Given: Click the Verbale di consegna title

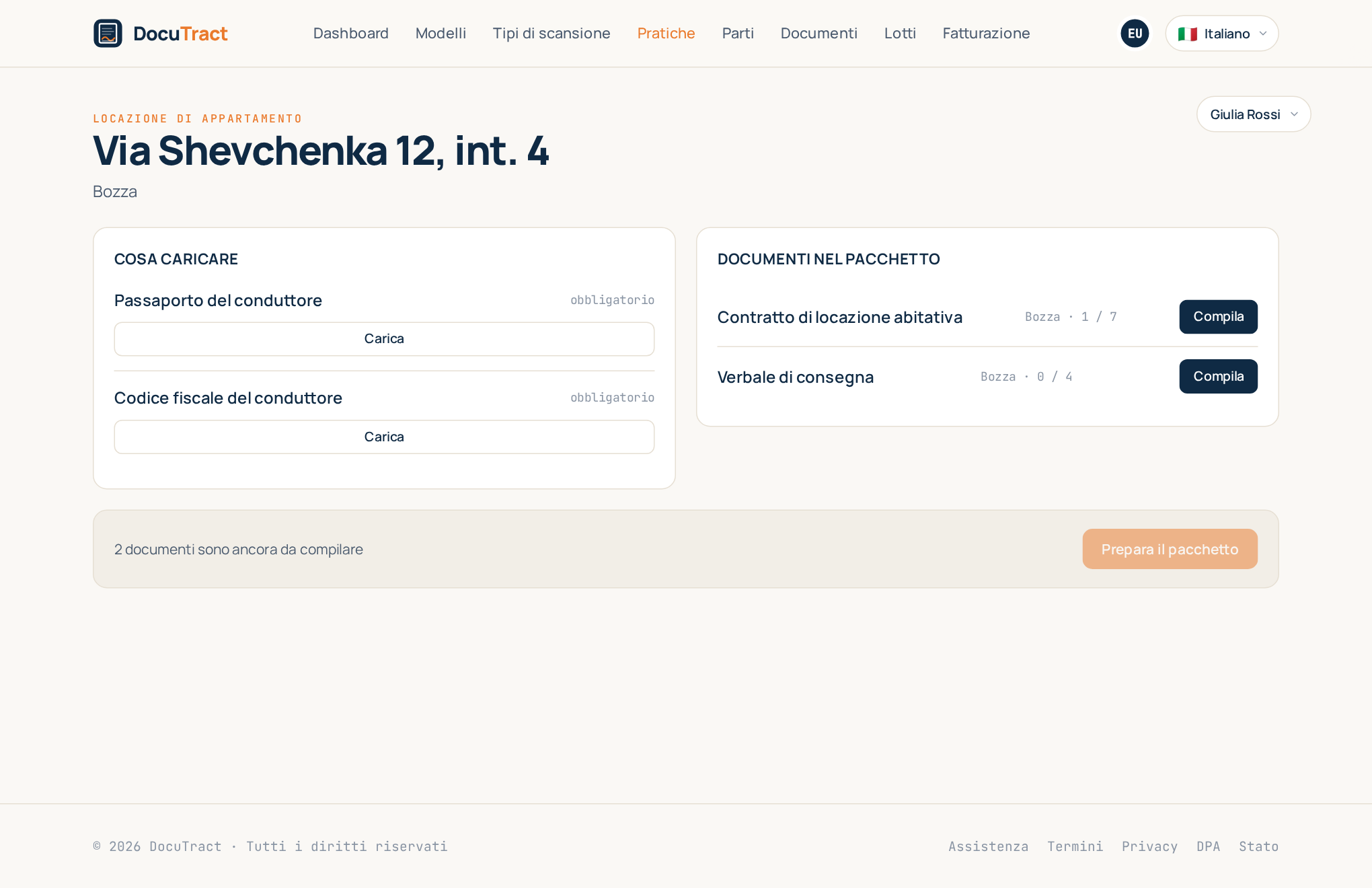Looking at the screenshot, I should point(796,377).
